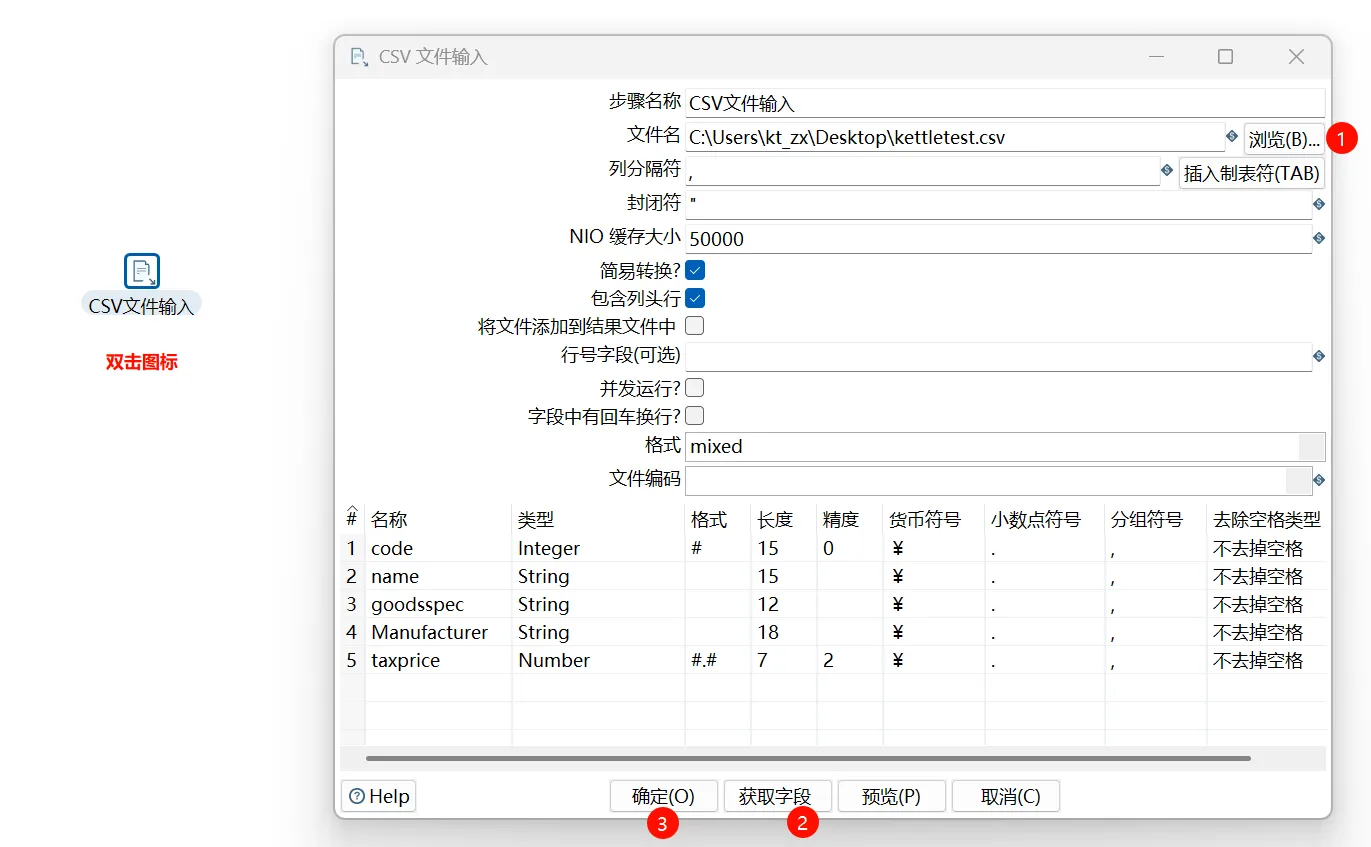Open the 文件编码 dropdown list
This screenshot has width=1371, height=847.
(1298, 480)
